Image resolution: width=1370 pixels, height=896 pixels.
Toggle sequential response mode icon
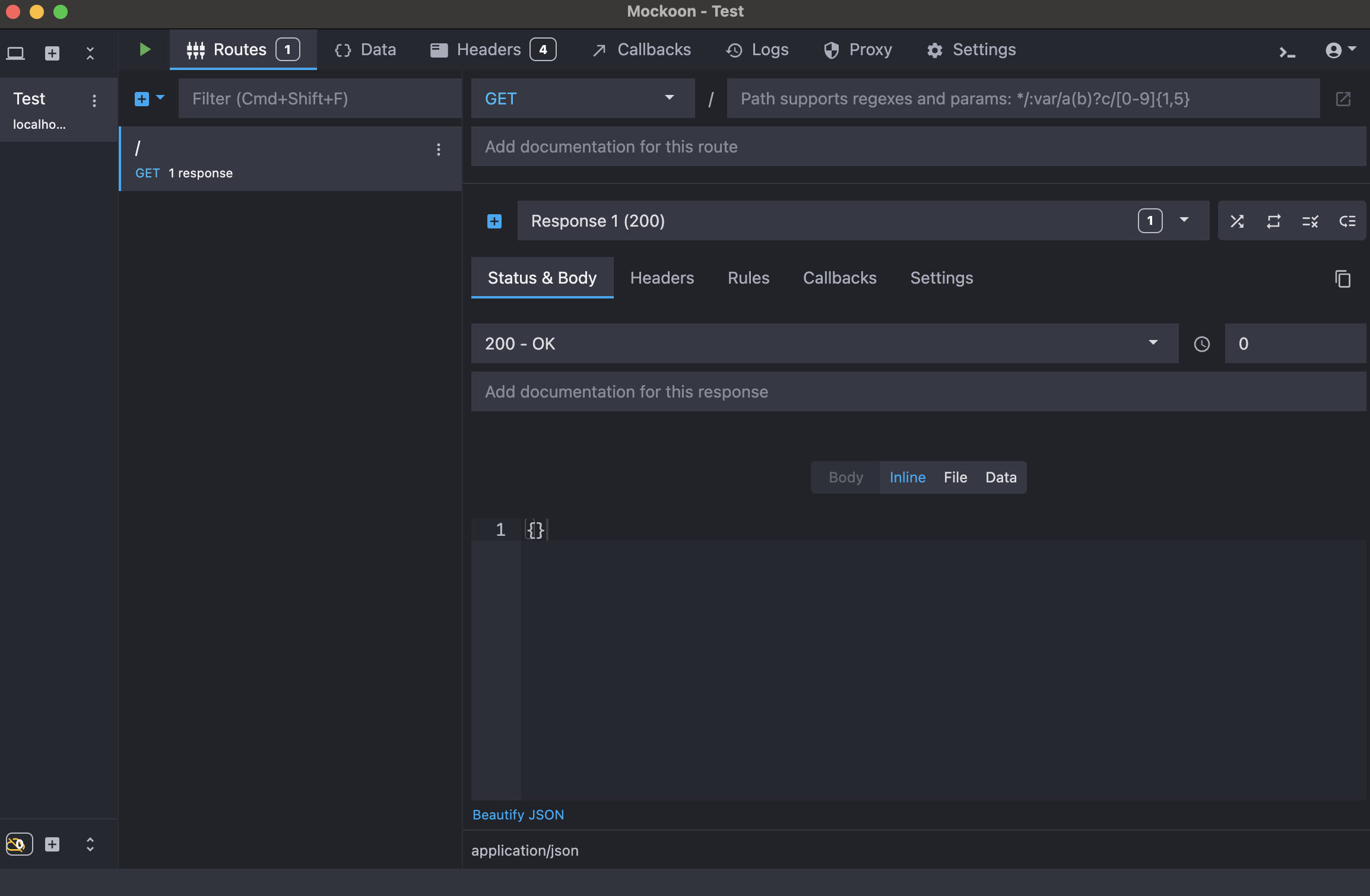pyautogui.click(x=1274, y=221)
